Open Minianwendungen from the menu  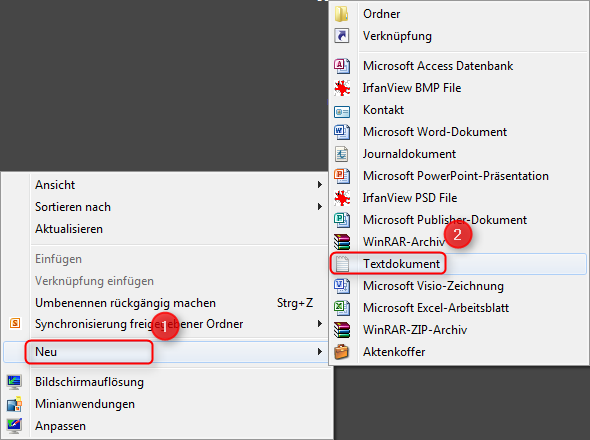(166, 404)
